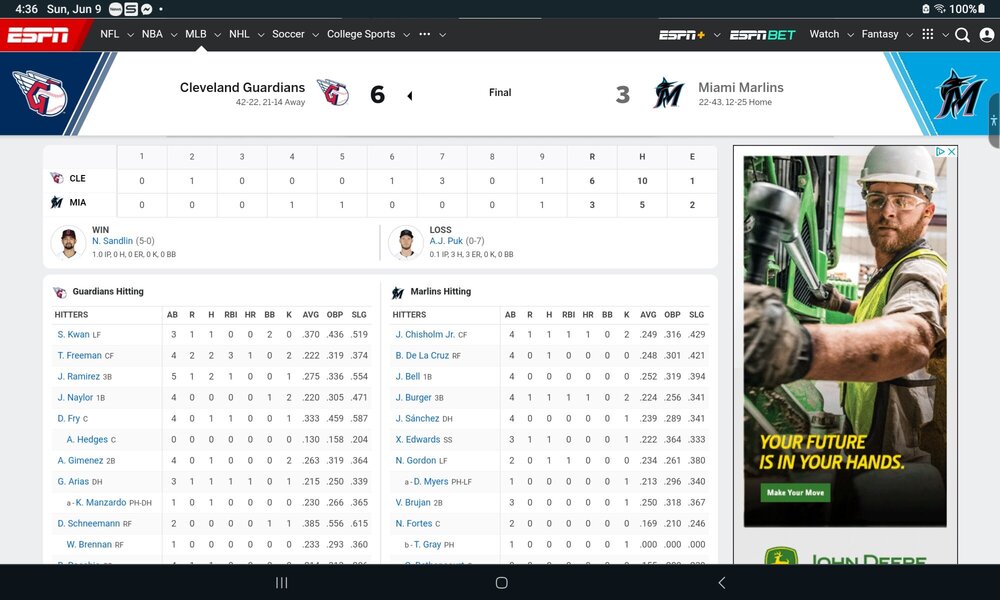Open D. Schneemann's player link
The image size is (1000, 600).
tap(89, 523)
